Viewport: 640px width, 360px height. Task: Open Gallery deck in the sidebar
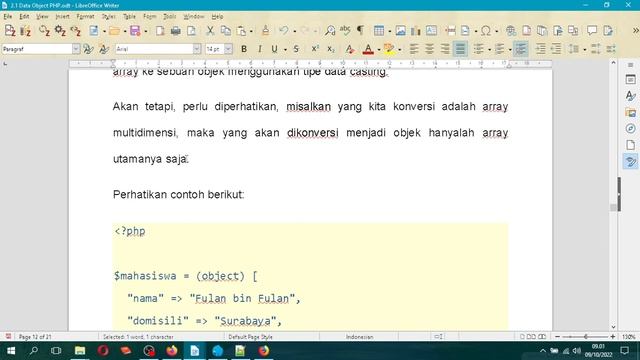tap(631, 112)
